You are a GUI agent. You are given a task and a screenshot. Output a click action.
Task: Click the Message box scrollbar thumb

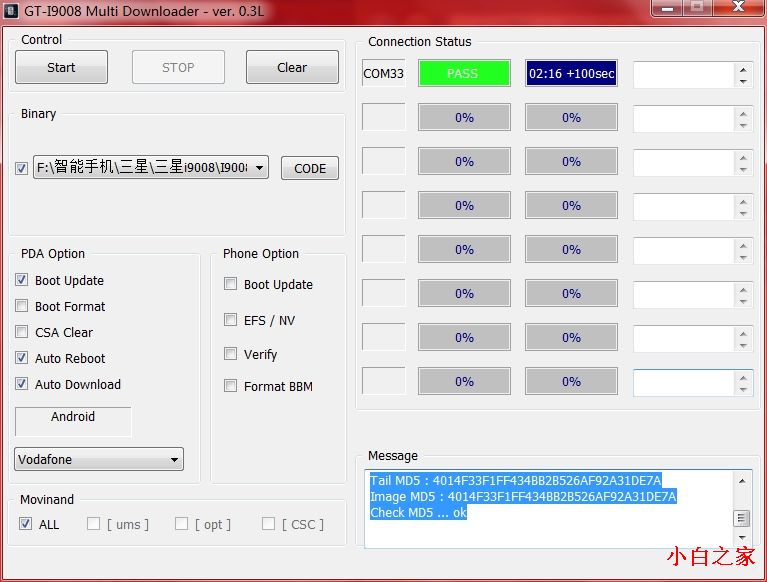[x=742, y=518]
